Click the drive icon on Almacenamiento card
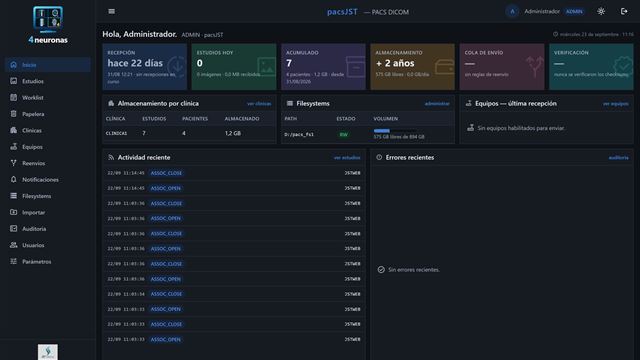Screen dimensions: 640x360 [x=444, y=67]
